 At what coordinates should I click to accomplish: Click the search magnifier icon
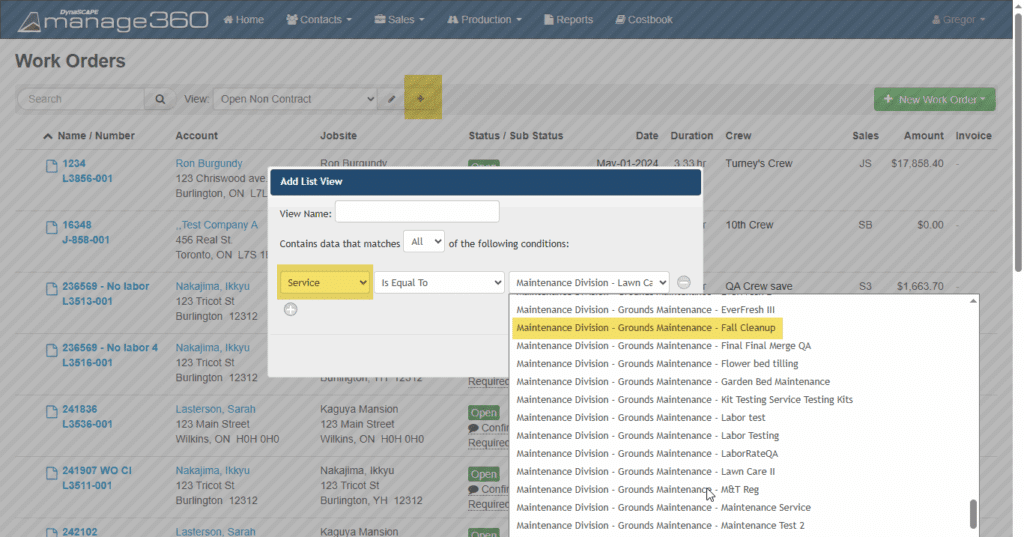[x=159, y=99]
